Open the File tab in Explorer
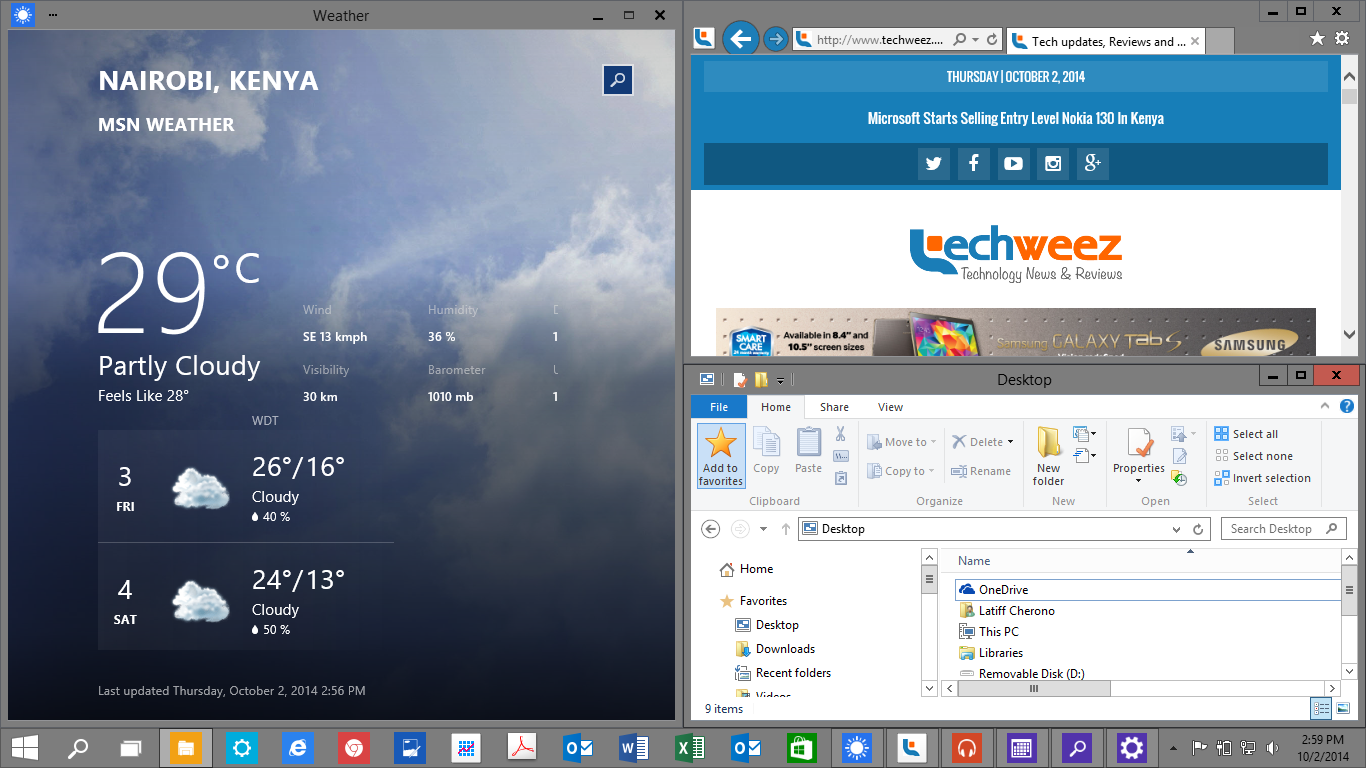 click(x=718, y=407)
